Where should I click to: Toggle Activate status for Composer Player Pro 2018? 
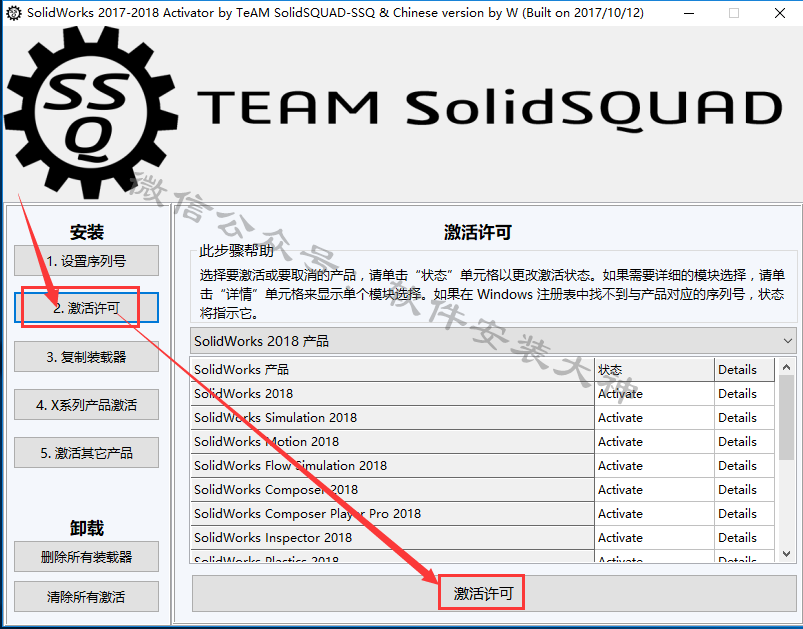click(654, 514)
